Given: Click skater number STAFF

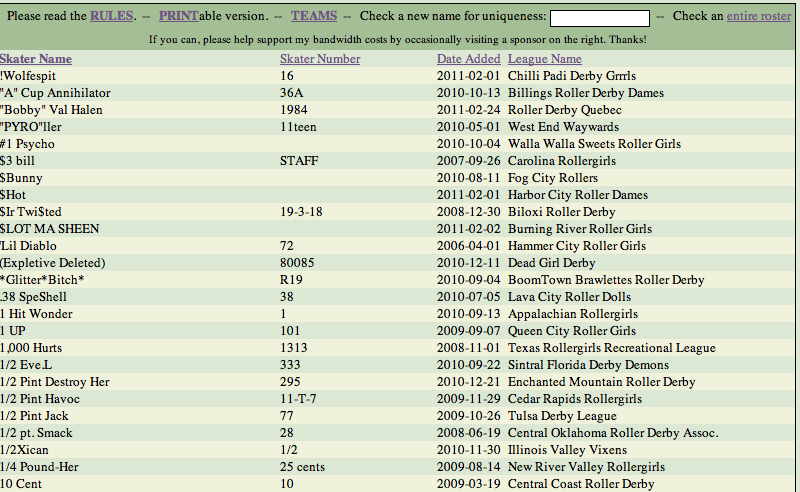Looking at the screenshot, I should [x=299, y=161].
